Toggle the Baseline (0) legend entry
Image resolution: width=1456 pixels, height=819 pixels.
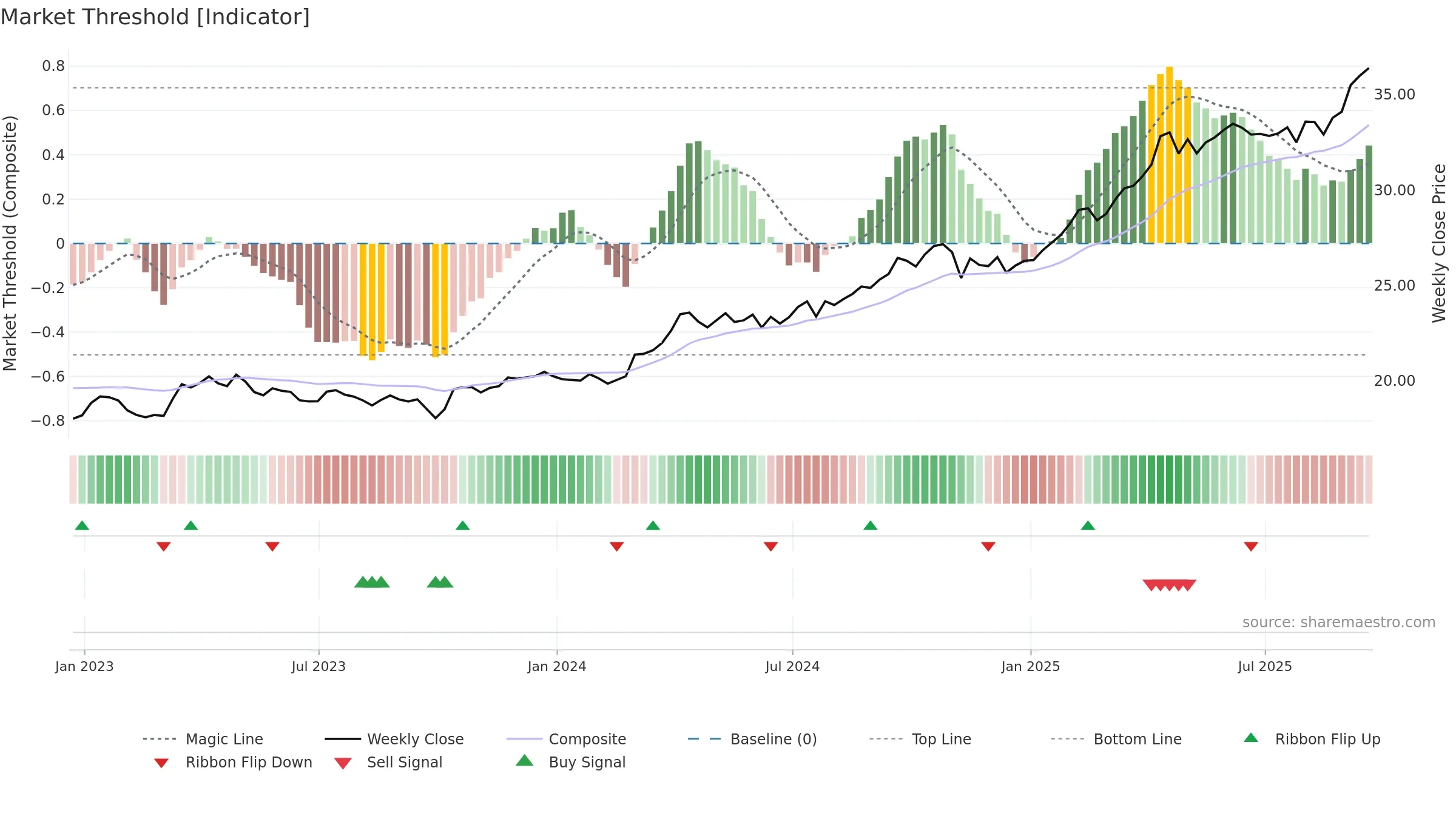(752, 739)
